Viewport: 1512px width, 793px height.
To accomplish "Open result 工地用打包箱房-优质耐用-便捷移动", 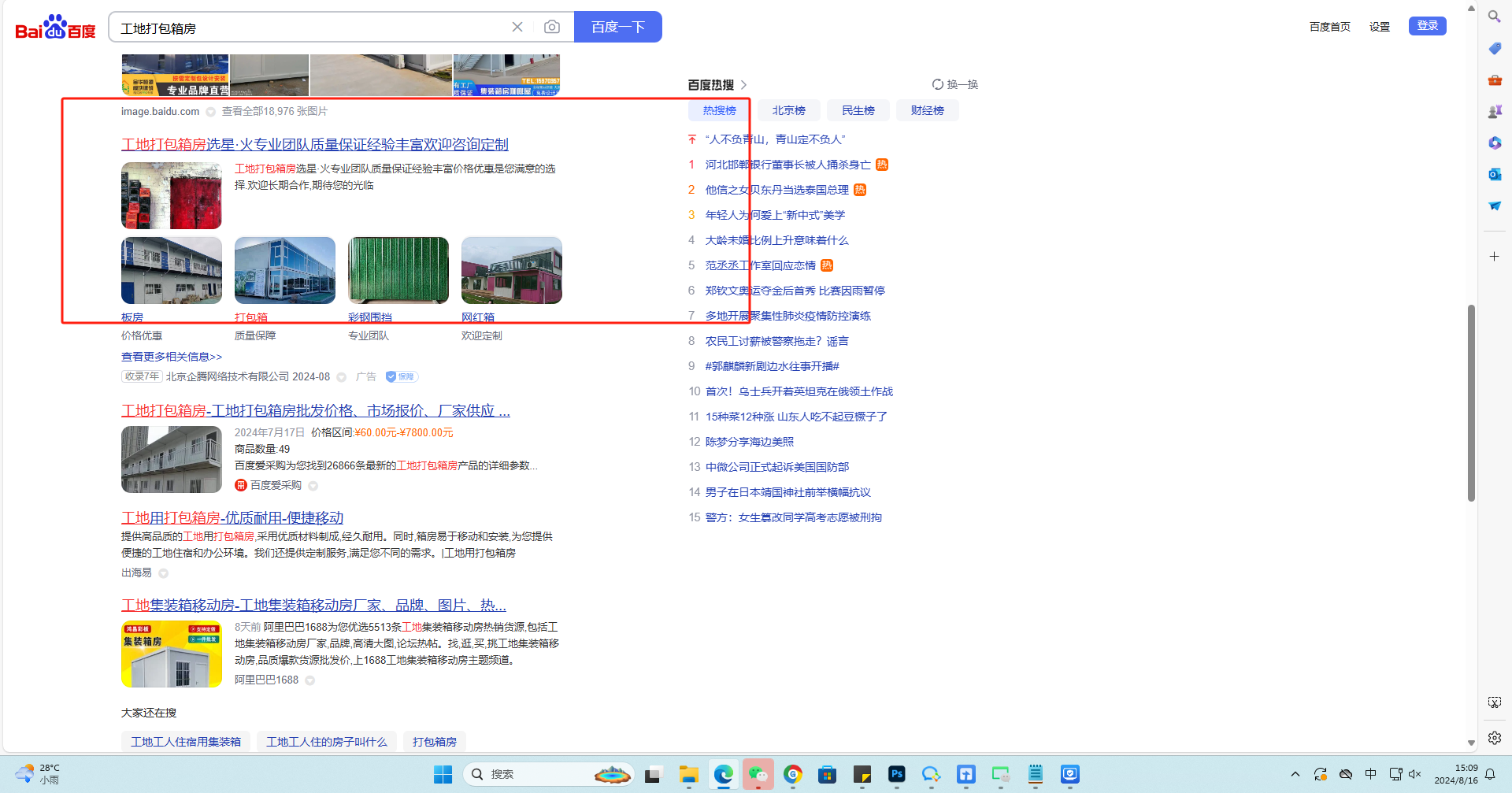I will [232, 518].
